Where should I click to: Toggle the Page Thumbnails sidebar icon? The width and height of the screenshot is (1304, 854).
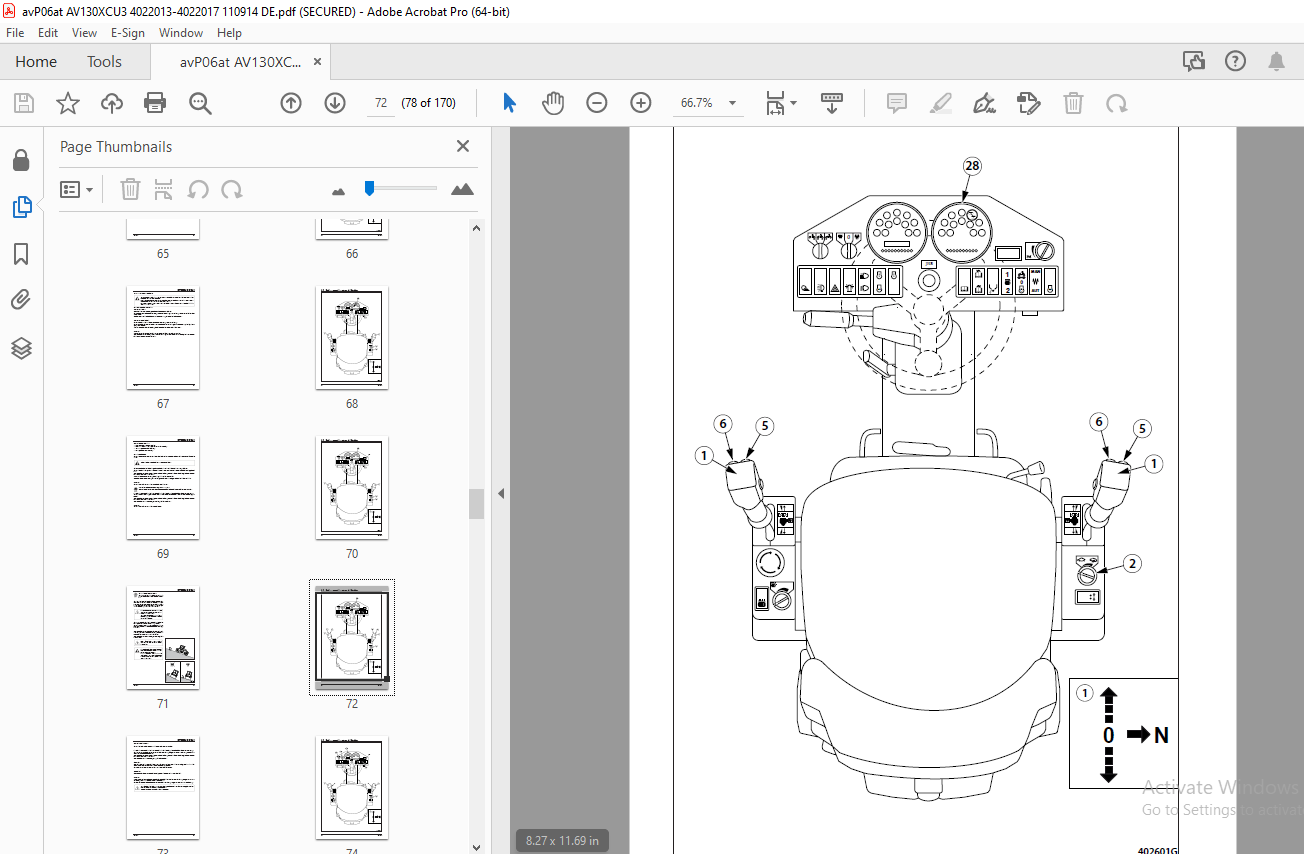[21, 207]
